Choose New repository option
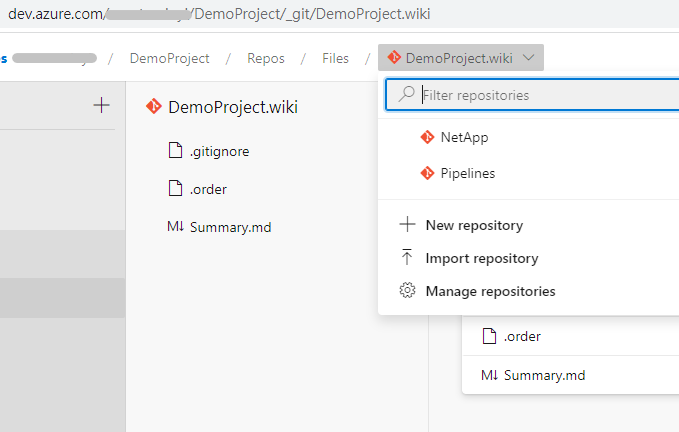 [474, 225]
